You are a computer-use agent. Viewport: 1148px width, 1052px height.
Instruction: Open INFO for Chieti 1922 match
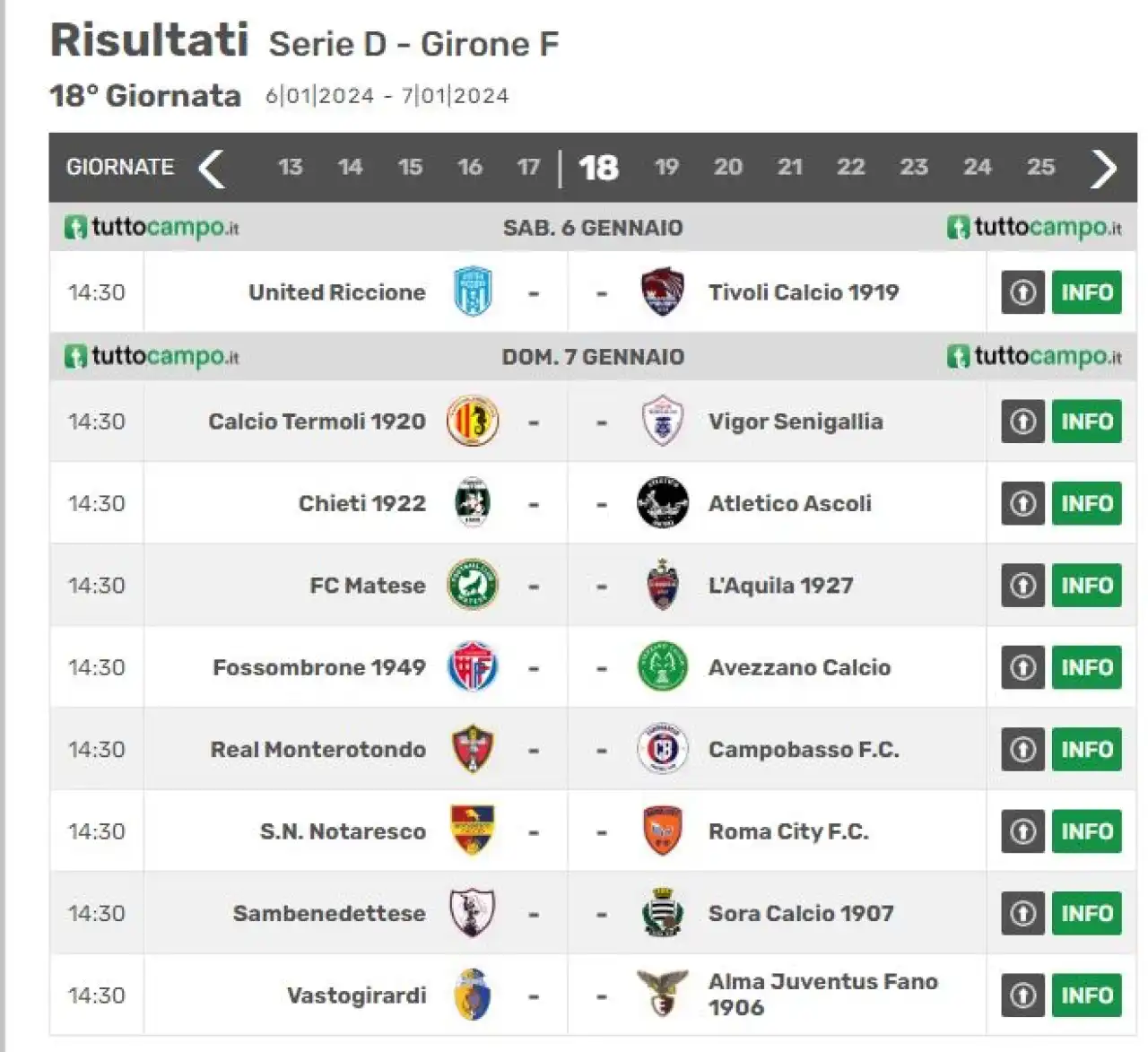pyautogui.click(x=1087, y=503)
